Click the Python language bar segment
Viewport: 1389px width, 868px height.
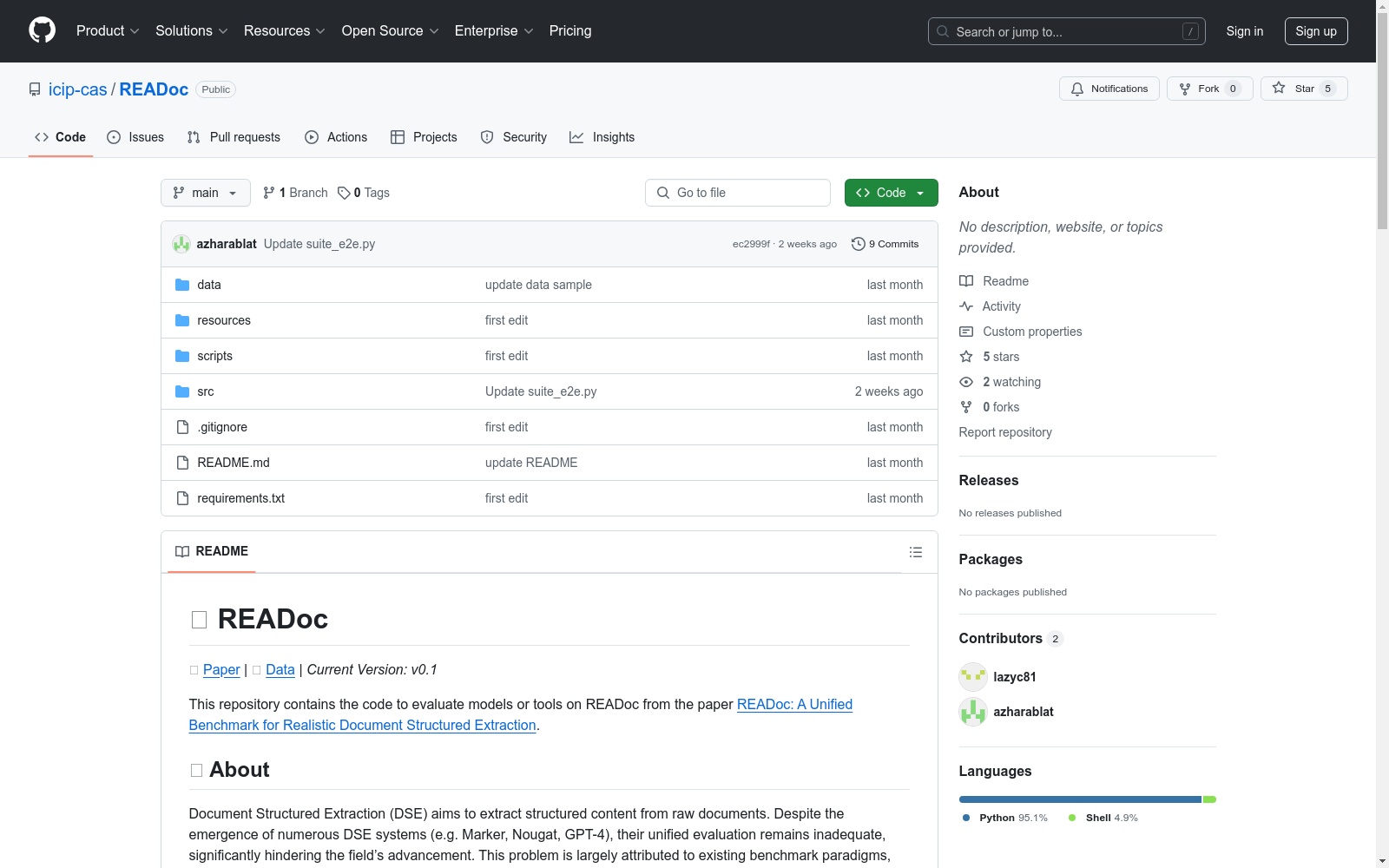pos(1080,799)
